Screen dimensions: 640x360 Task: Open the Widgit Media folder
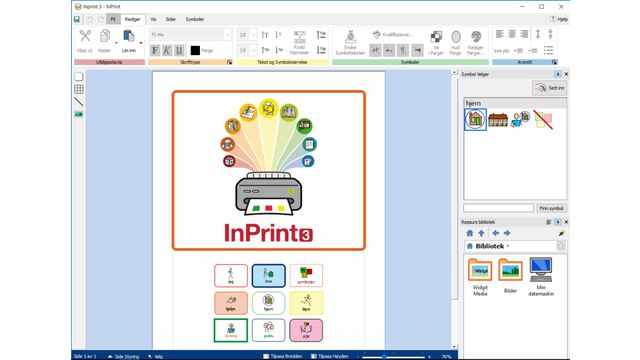click(480, 277)
